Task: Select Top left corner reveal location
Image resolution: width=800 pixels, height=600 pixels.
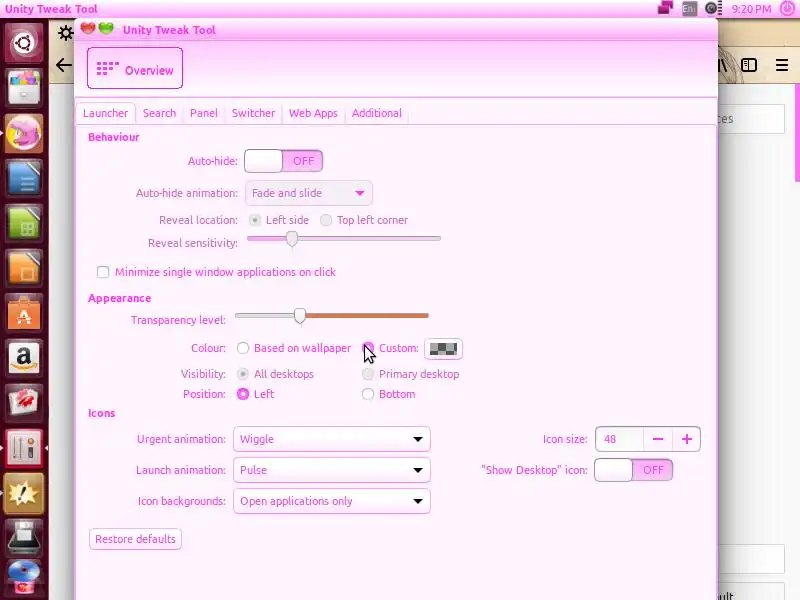Action: coord(326,220)
